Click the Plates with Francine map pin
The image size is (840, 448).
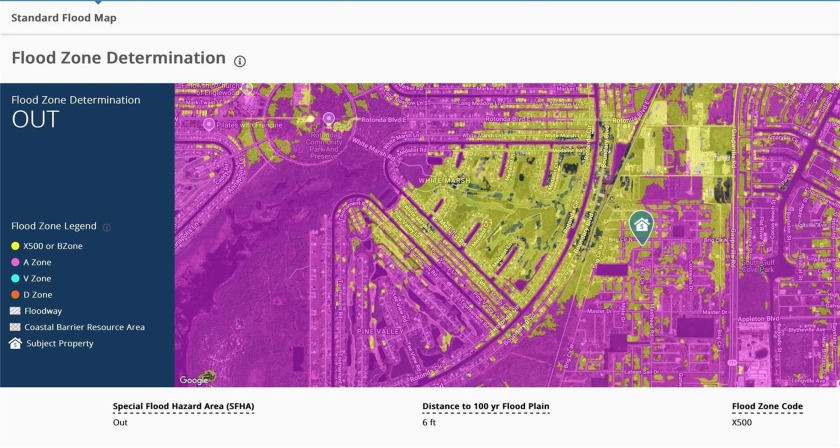209,124
